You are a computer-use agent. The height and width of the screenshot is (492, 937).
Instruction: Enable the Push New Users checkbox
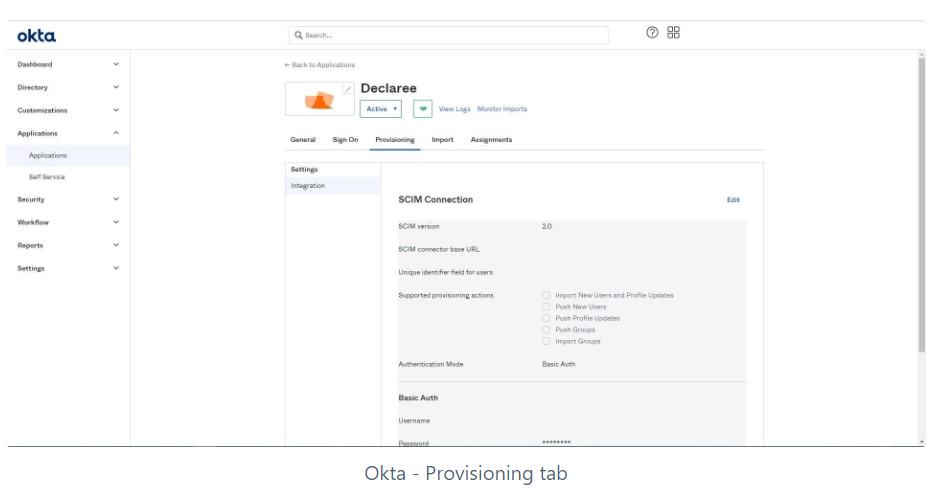(x=546, y=307)
